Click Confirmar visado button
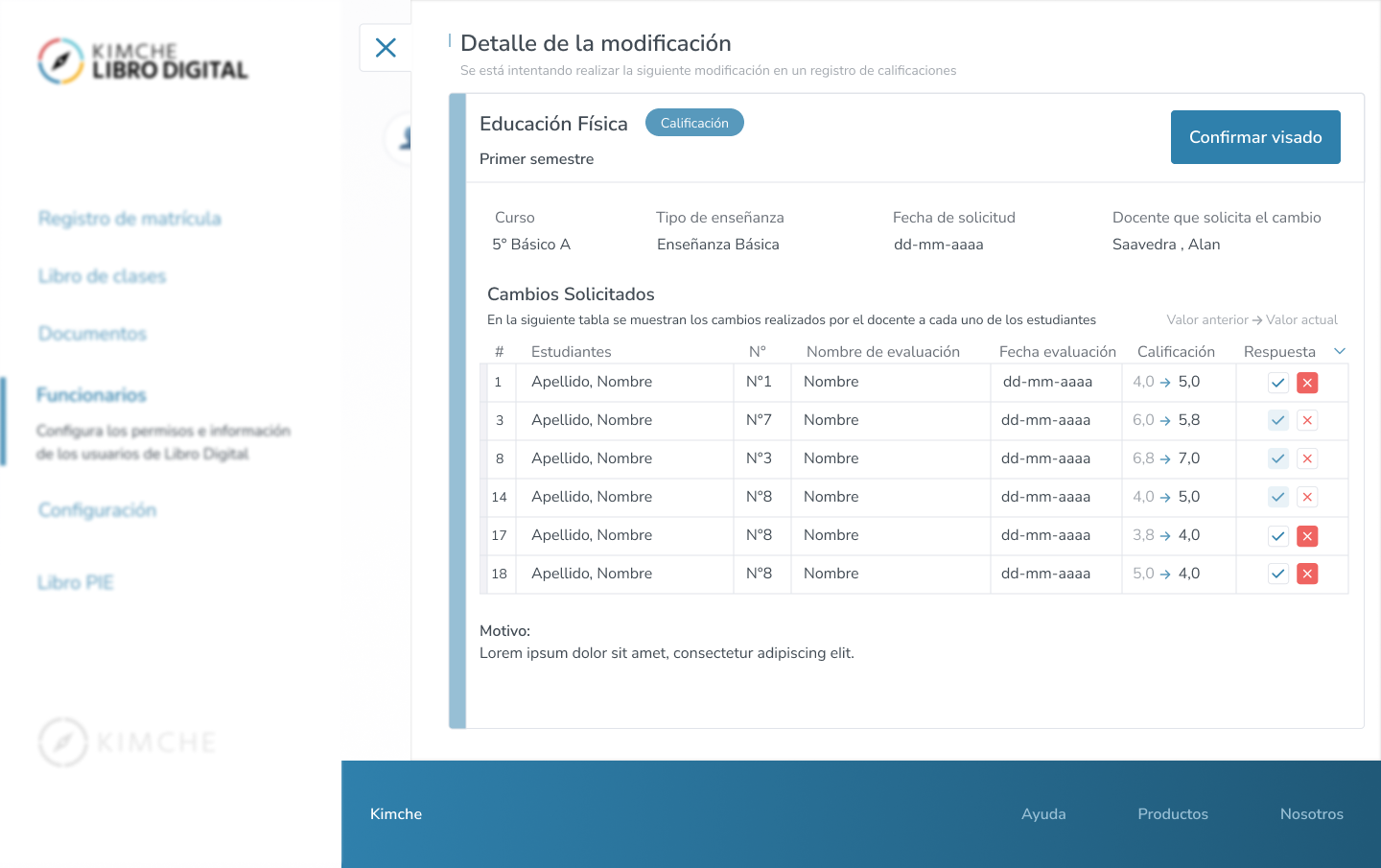Image resolution: width=1381 pixels, height=868 pixels. click(x=1255, y=137)
